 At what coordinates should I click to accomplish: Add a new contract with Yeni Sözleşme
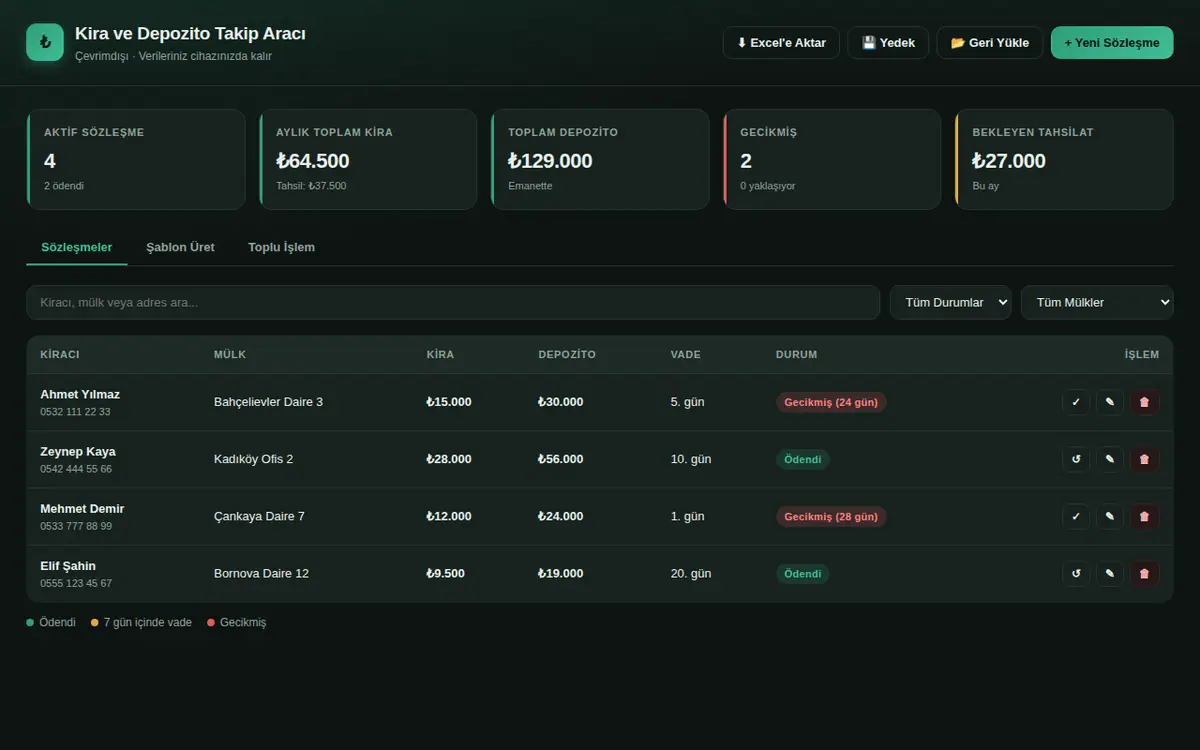pyautogui.click(x=1112, y=43)
